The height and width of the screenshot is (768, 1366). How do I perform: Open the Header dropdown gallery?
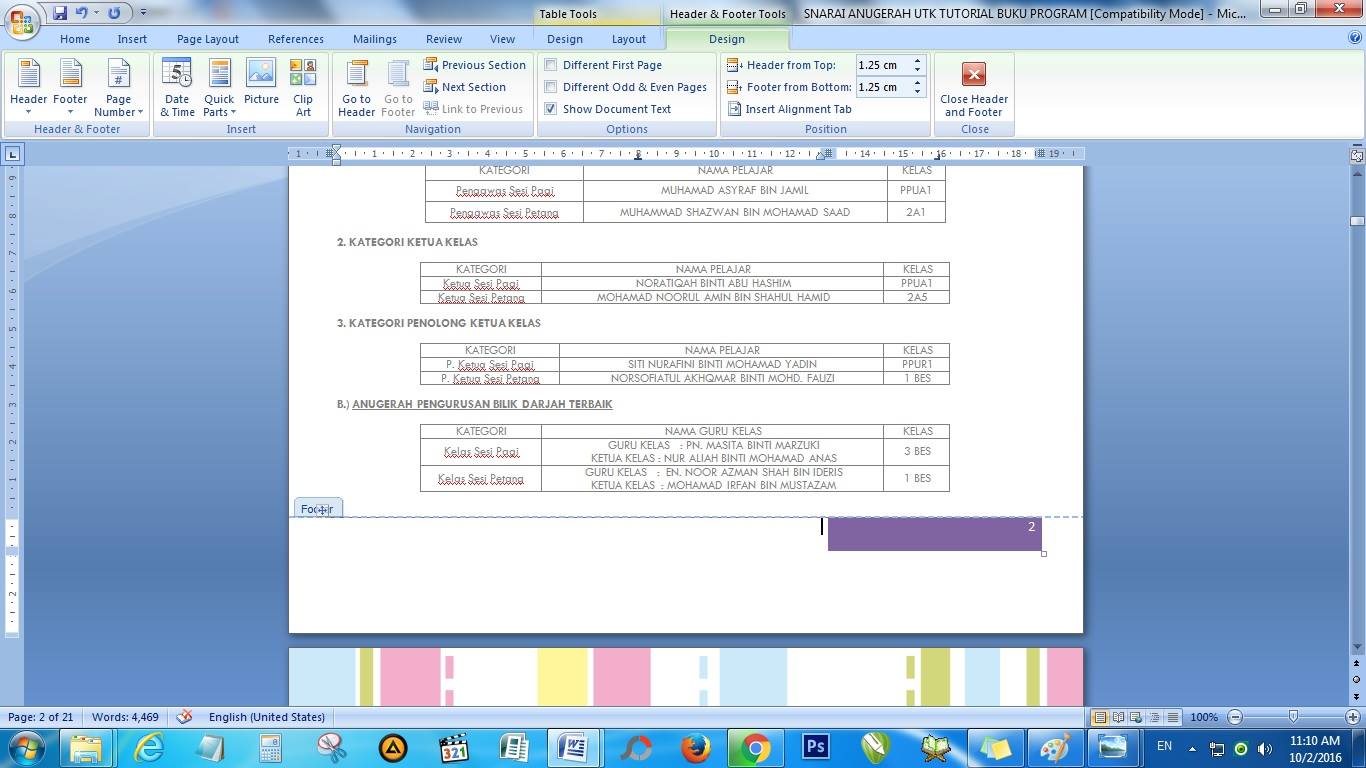(x=28, y=88)
